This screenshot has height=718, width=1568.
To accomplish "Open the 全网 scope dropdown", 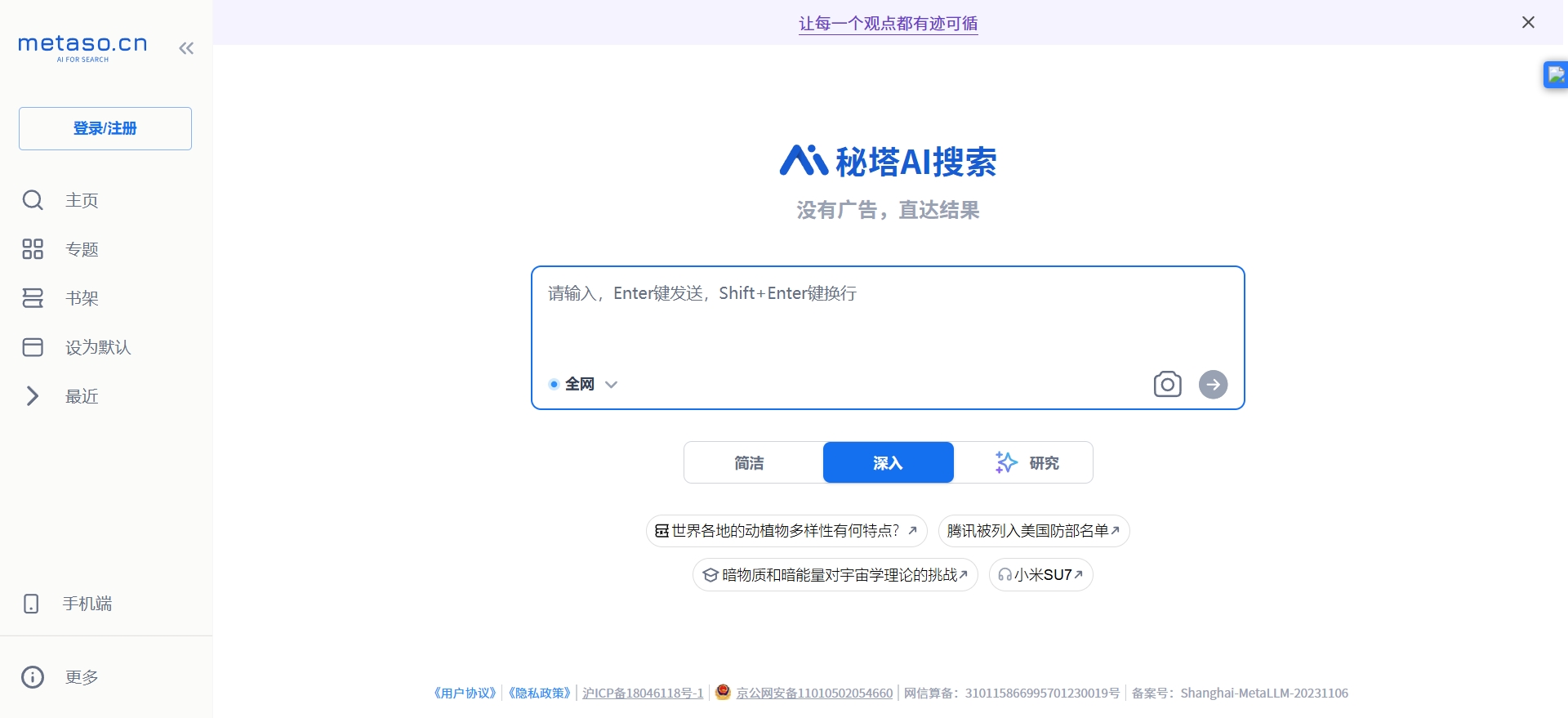I will [585, 384].
